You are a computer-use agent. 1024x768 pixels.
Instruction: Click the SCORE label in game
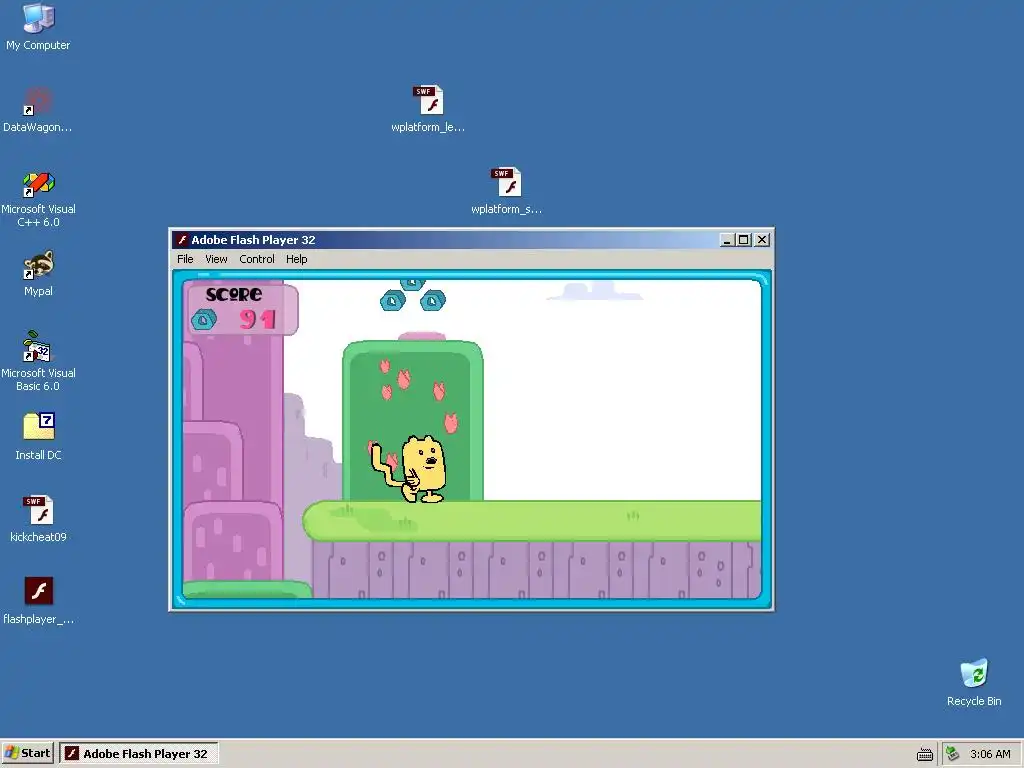(x=234, y=295)
